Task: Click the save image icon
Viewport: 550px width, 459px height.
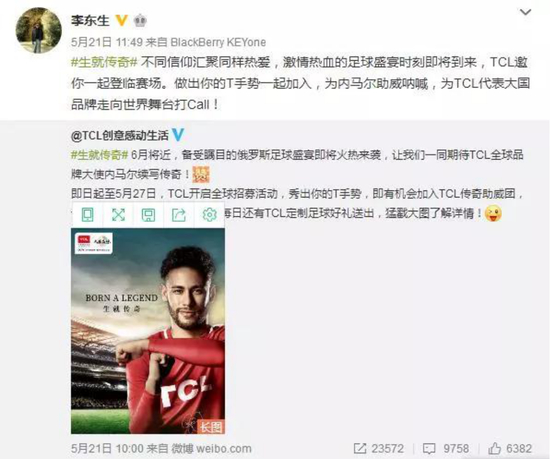Action: (148, 215)
